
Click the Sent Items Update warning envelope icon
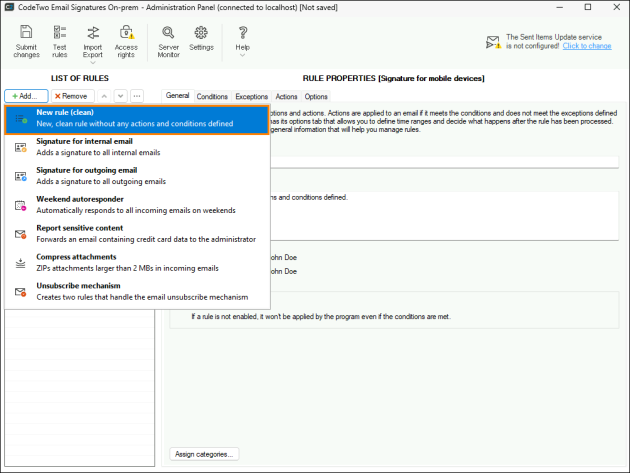[x=493, y=42]
